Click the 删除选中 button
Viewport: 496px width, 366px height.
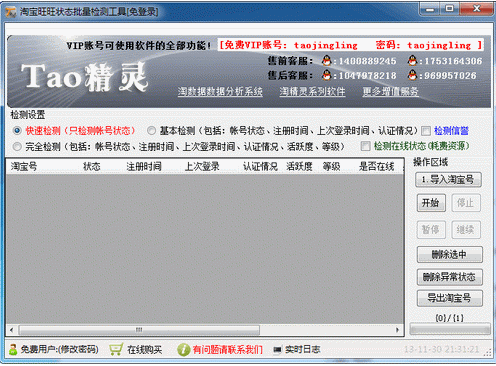click(449, 255)
